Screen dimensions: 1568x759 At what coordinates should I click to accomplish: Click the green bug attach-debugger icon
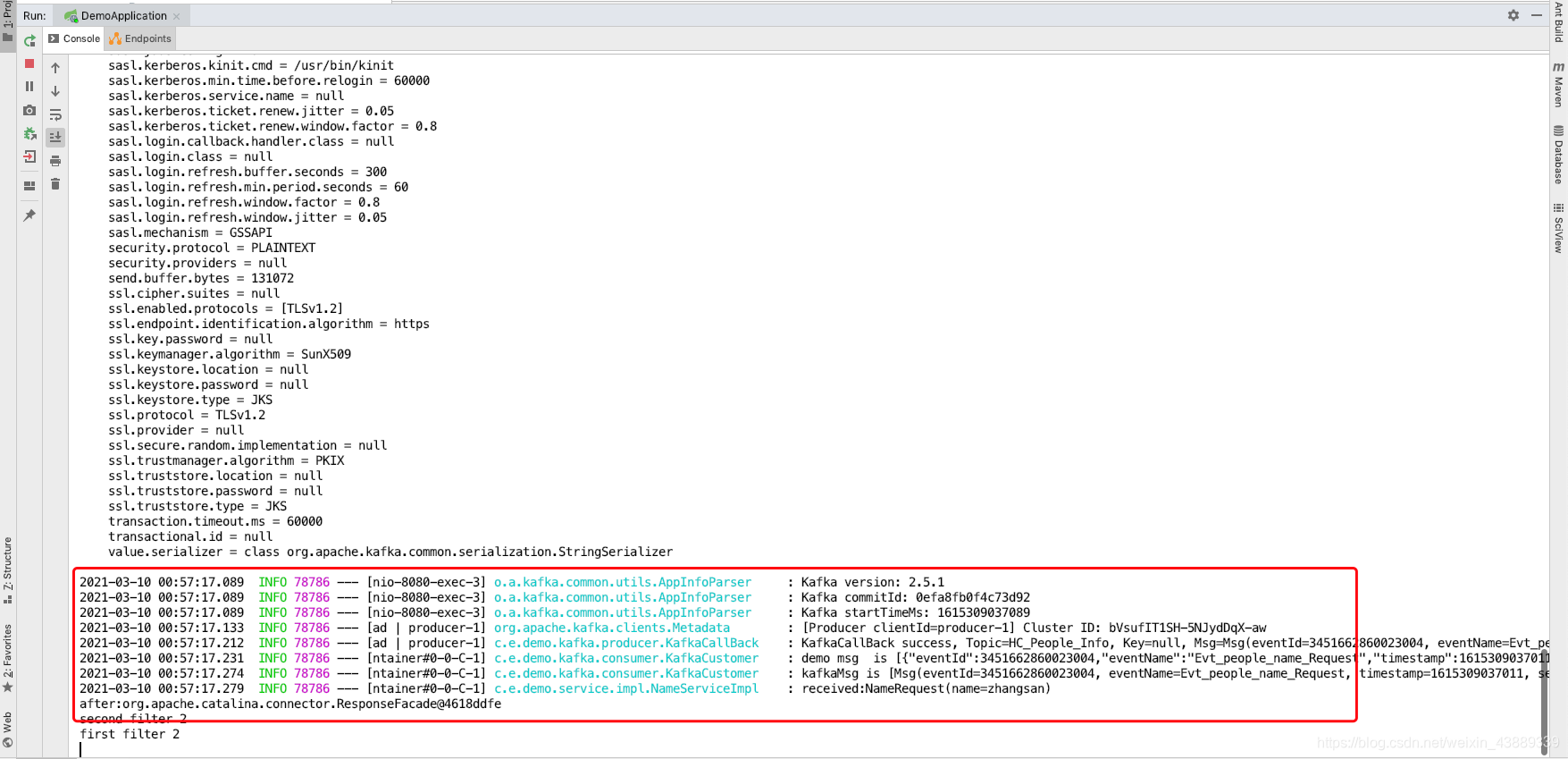tap(29, 133)
